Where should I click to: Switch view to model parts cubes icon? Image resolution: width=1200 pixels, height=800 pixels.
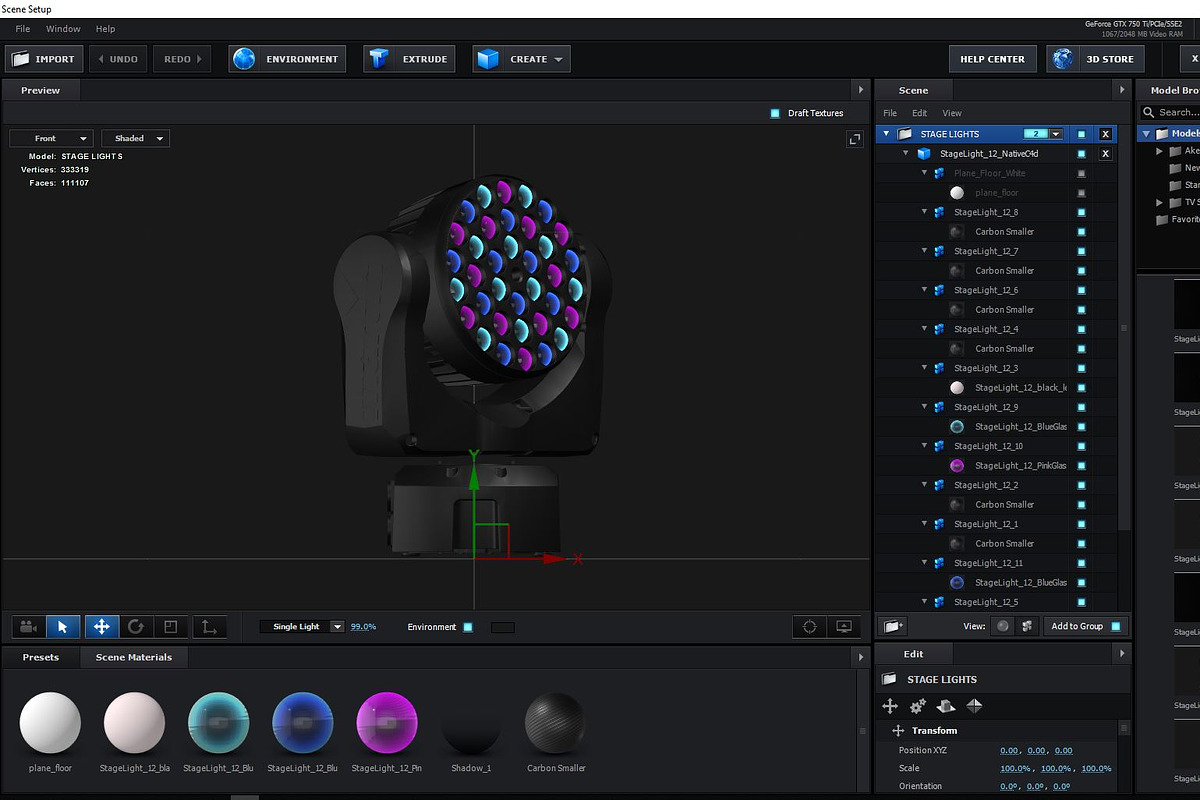[1026, 626]
